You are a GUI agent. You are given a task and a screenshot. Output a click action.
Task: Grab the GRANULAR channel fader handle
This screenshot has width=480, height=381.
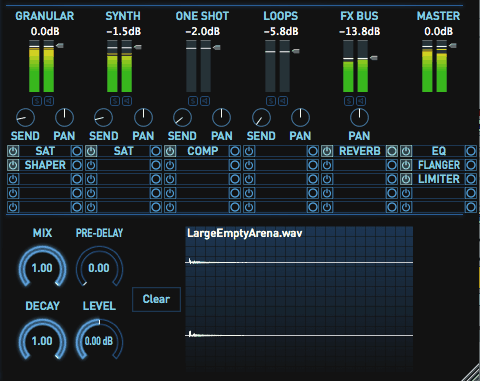click(60, 46)
